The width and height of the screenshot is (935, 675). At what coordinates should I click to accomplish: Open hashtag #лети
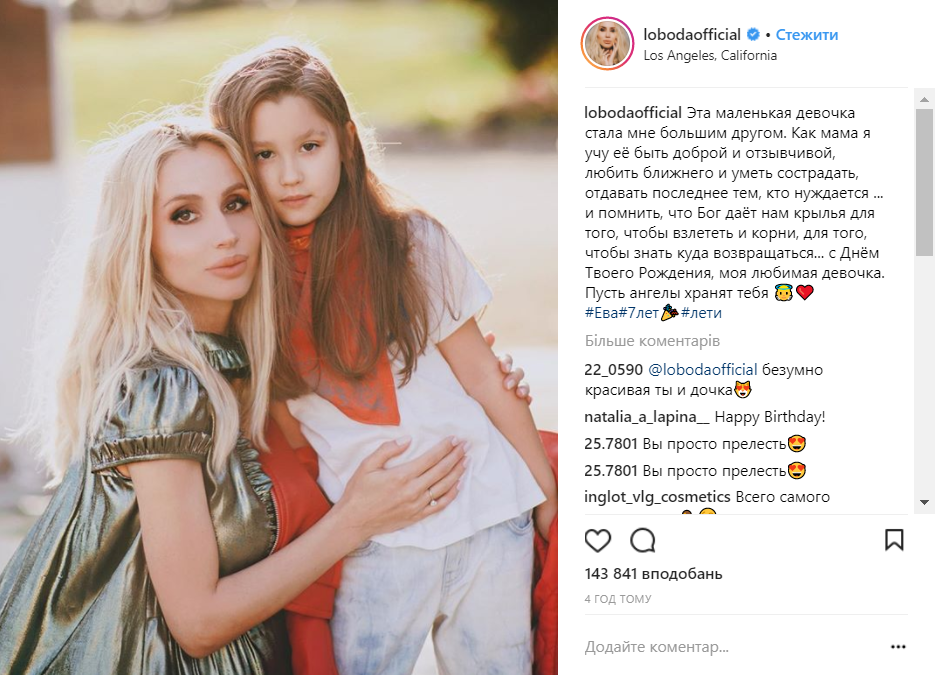point(701,312)
